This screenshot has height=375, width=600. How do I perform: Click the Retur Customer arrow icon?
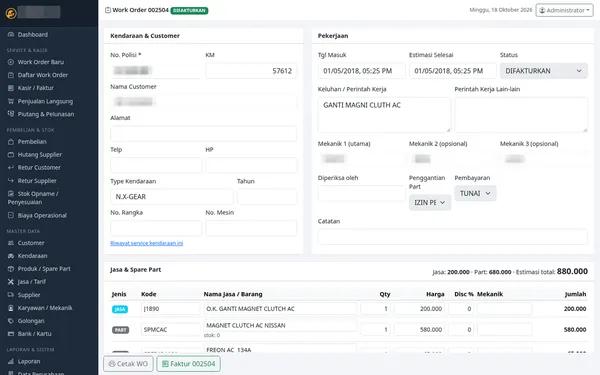(x=11, y=168)
